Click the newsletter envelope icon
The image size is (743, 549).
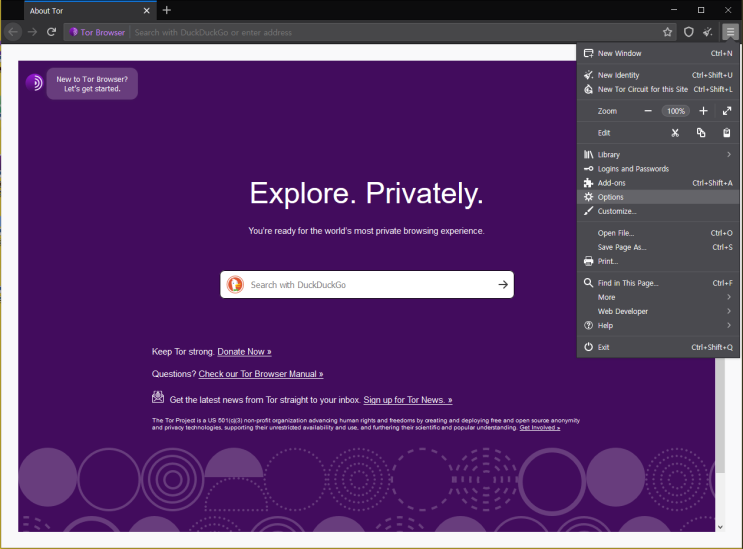pos(158,397)
